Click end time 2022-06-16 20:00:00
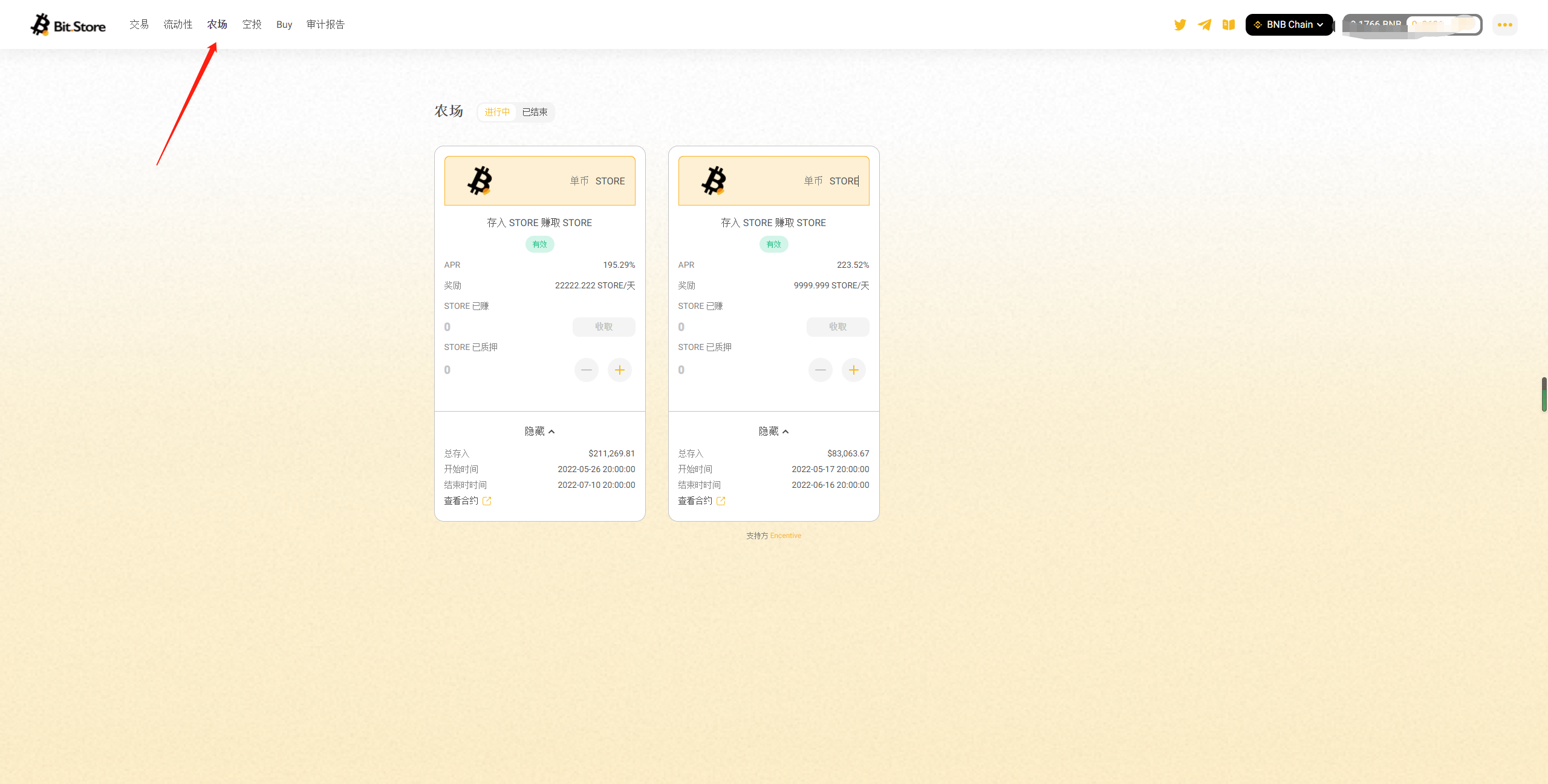 830,485
